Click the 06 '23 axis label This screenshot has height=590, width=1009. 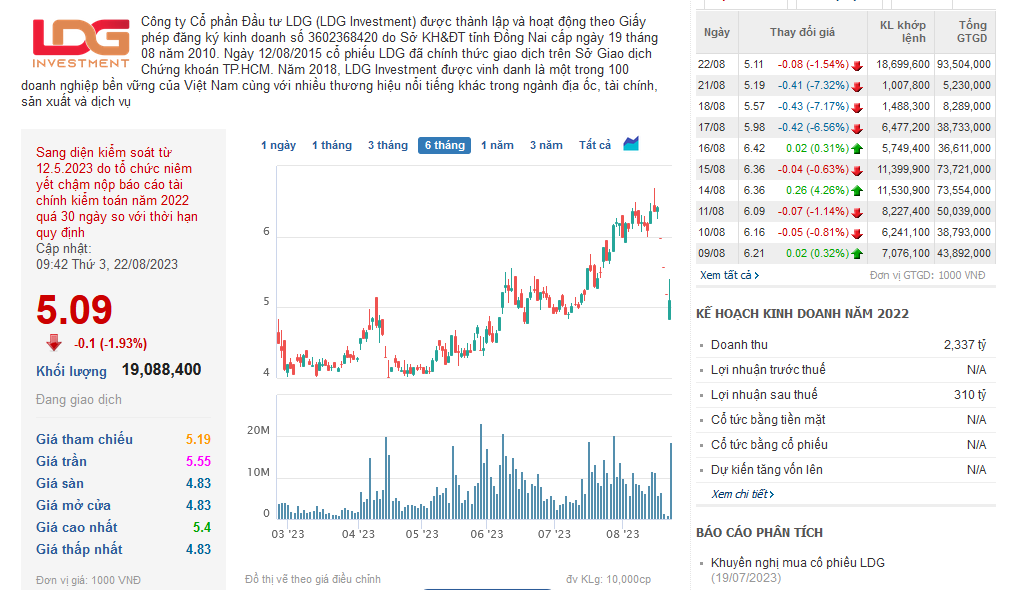tap(486, 534)
